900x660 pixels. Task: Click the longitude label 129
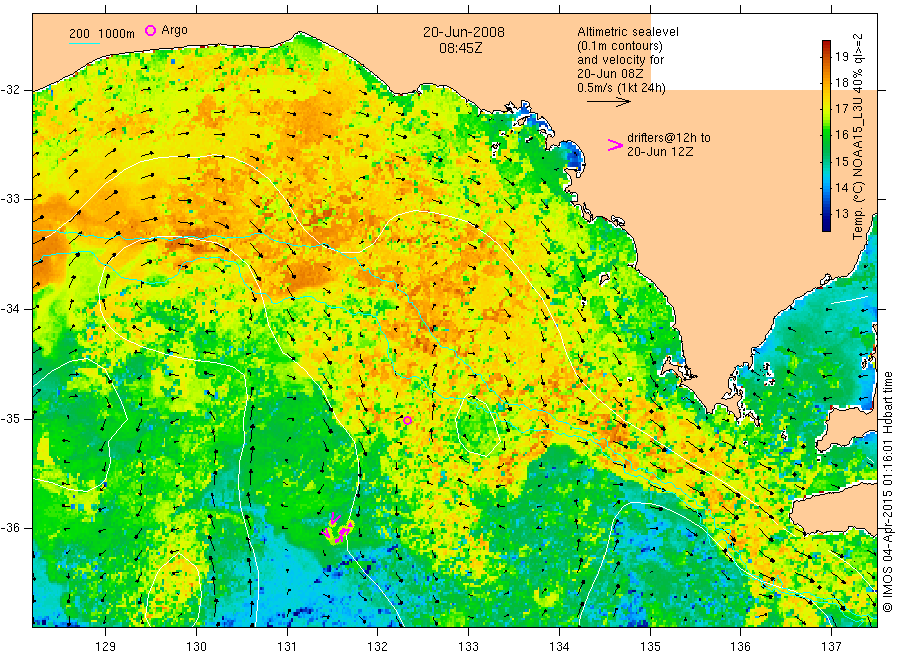(x=106, y=646)
